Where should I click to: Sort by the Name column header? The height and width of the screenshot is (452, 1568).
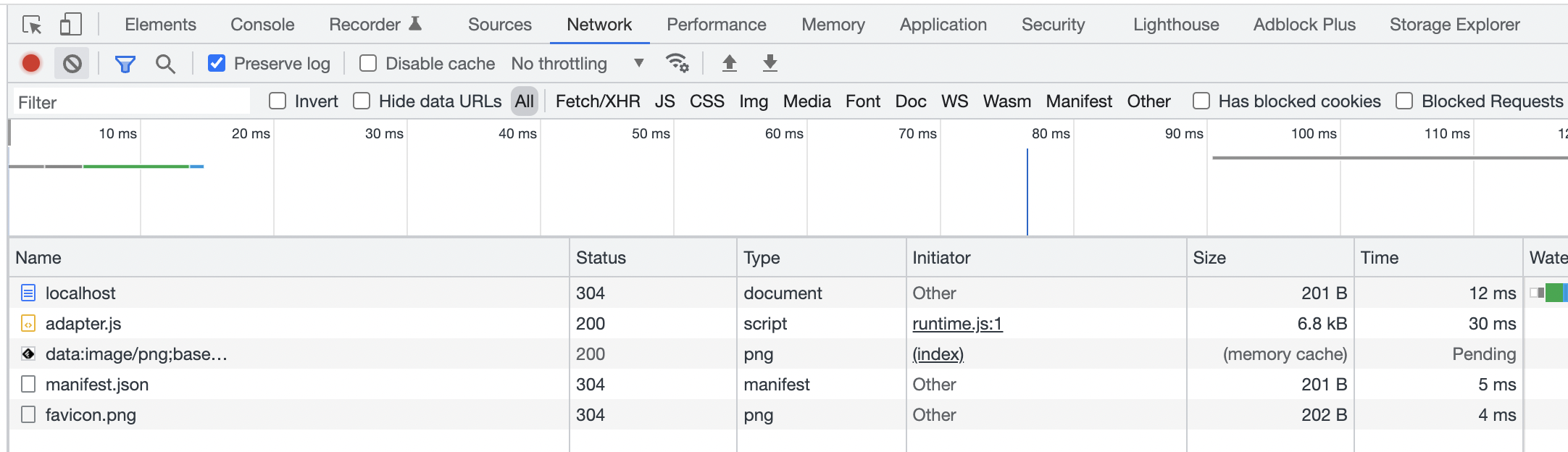coord(289,258)
